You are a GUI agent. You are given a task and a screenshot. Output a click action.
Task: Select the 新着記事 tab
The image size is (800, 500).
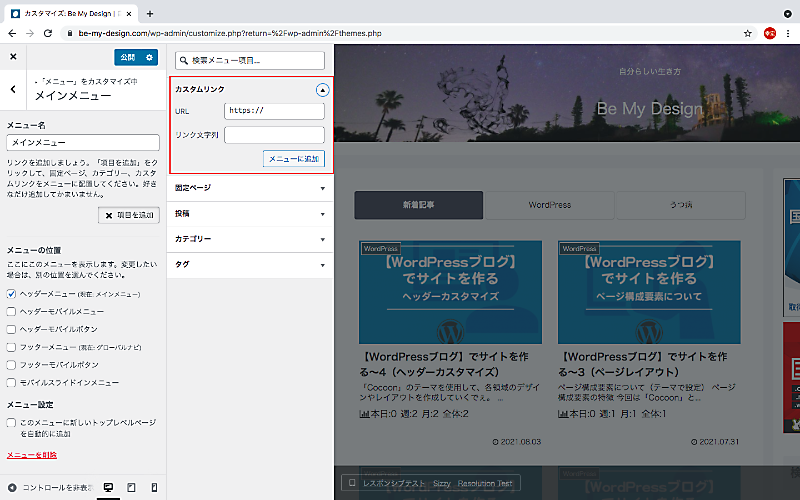point(418,205)
